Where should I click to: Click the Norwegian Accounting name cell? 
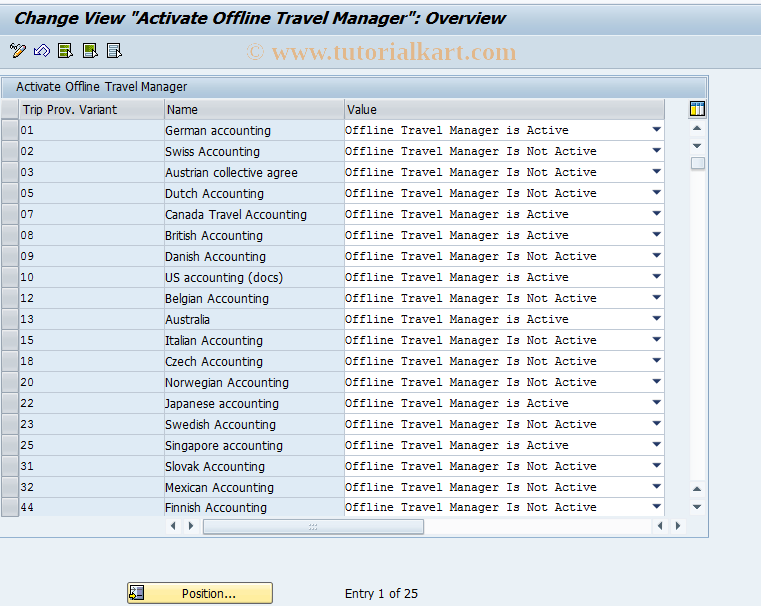(254, 382)
